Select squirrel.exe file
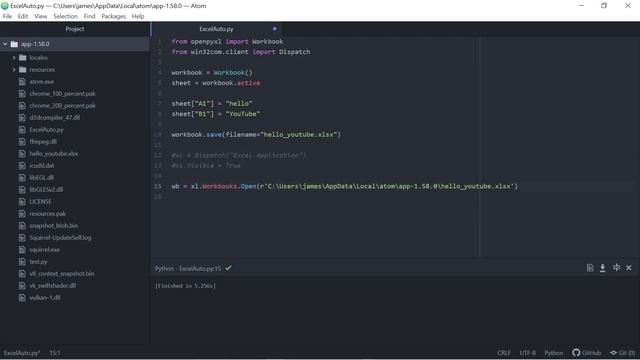Screen dimensions: 640x360 pyautogui.click(x=44, y=249)
